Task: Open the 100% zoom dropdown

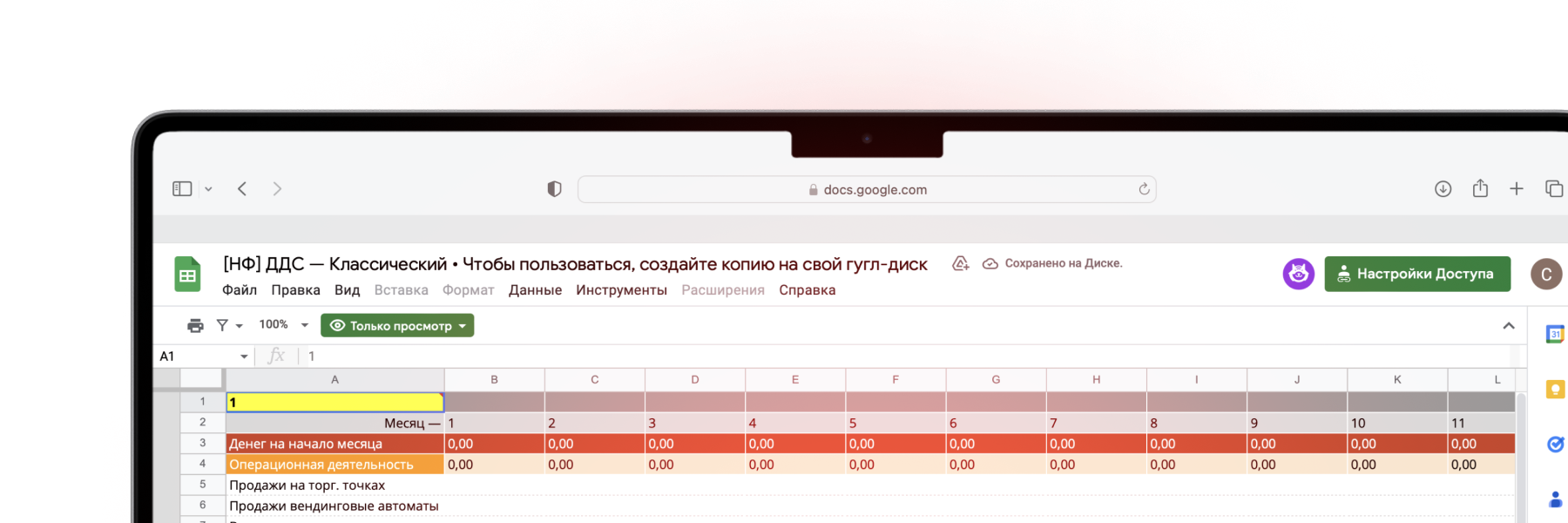Action: pyautogui.click(x=283, y=325)
